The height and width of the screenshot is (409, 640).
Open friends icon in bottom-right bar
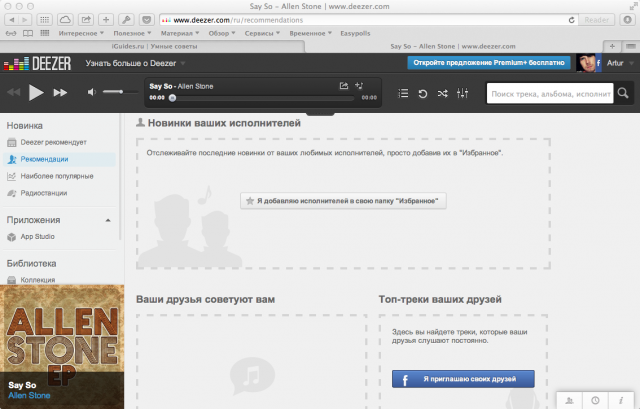coord(569,400)
